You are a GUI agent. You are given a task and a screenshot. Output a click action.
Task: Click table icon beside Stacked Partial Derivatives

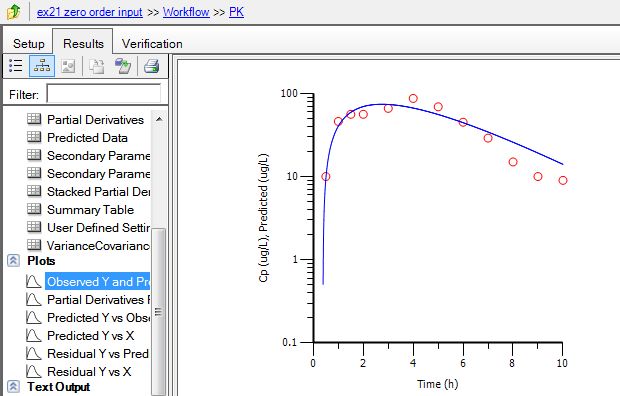[34, 191]
